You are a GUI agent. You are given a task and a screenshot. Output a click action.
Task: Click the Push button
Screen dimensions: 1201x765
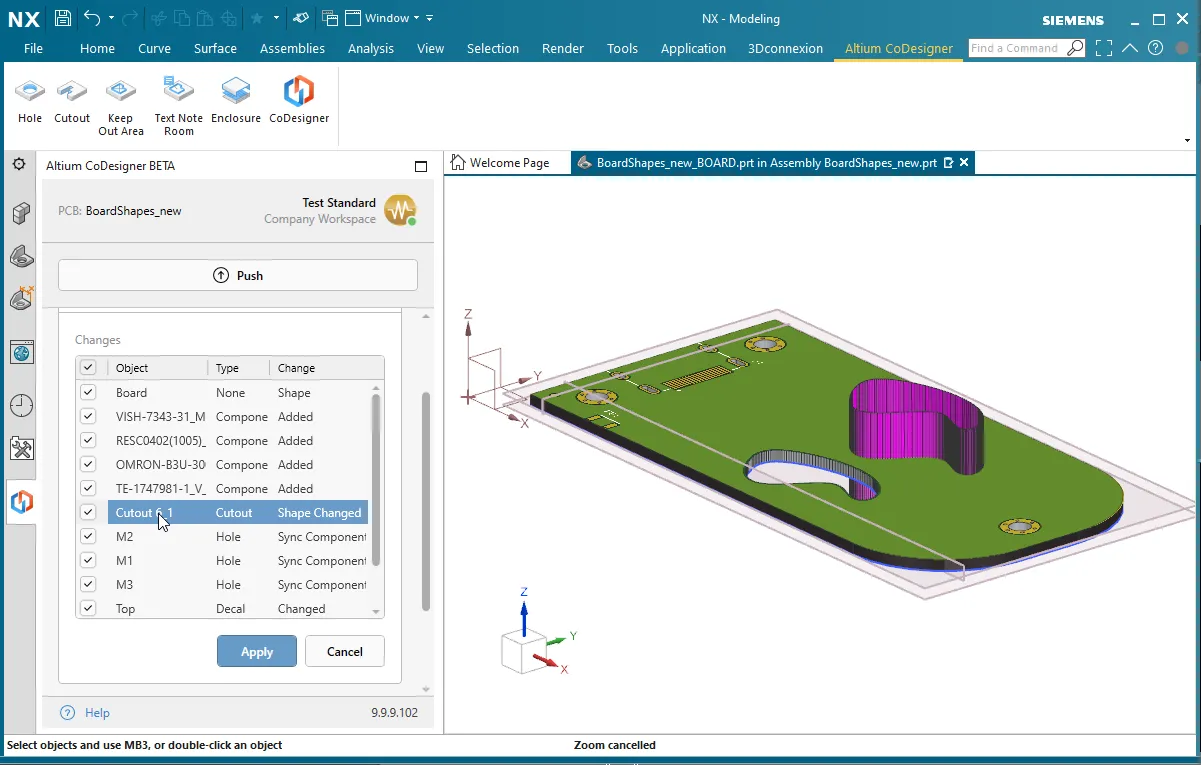pos(238,275)
